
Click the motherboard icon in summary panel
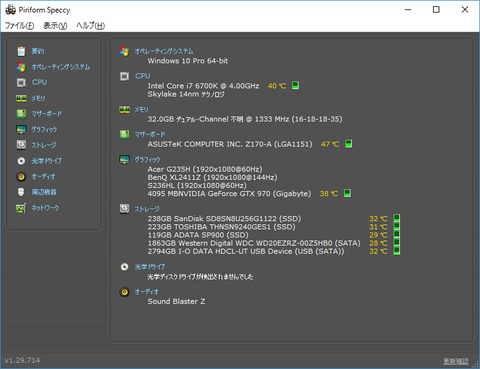tap(124, 134)
